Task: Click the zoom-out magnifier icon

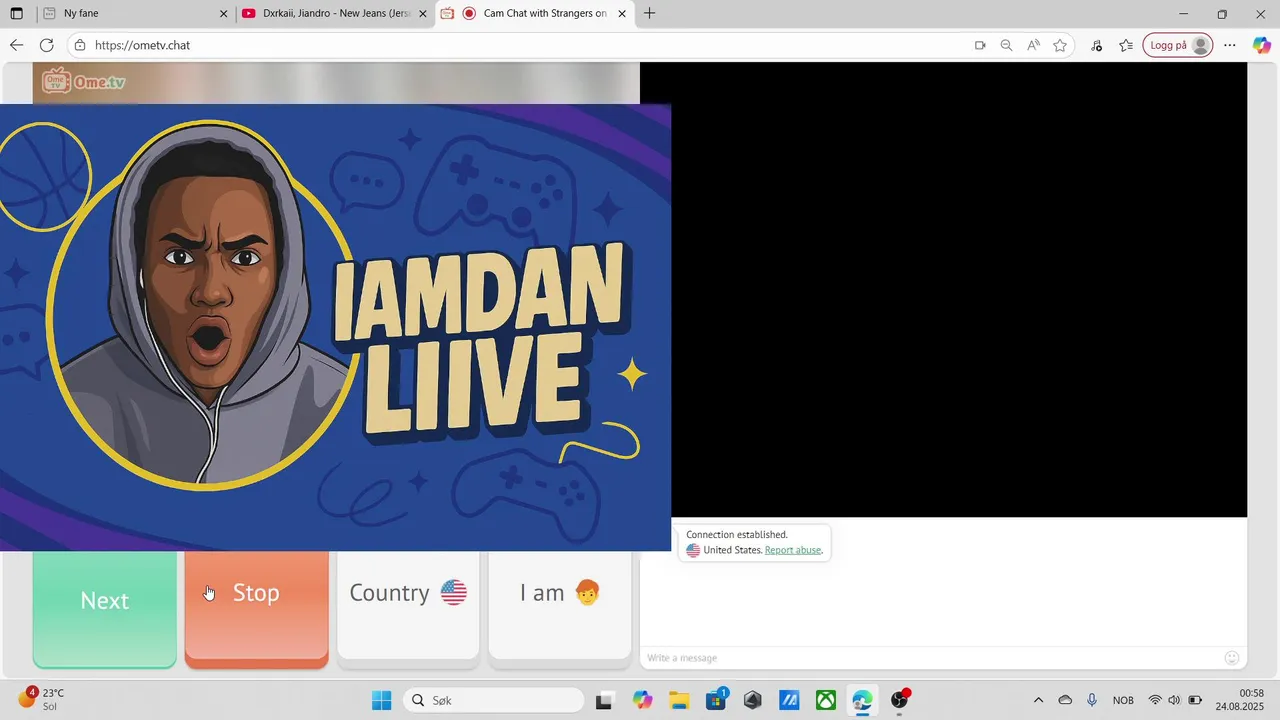Action: click(x=1006, y=45)
